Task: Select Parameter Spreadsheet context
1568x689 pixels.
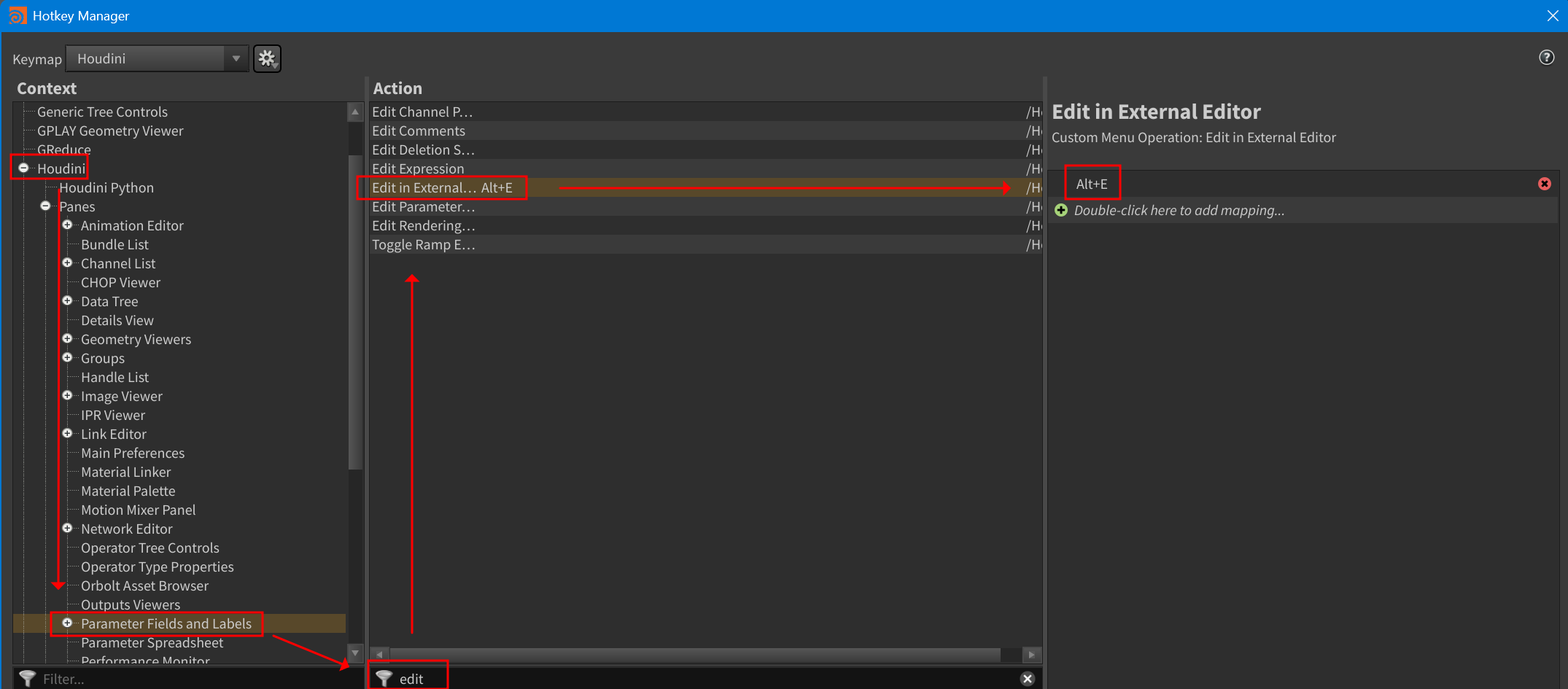Action: pyautogui.click(x=152, y=642)
